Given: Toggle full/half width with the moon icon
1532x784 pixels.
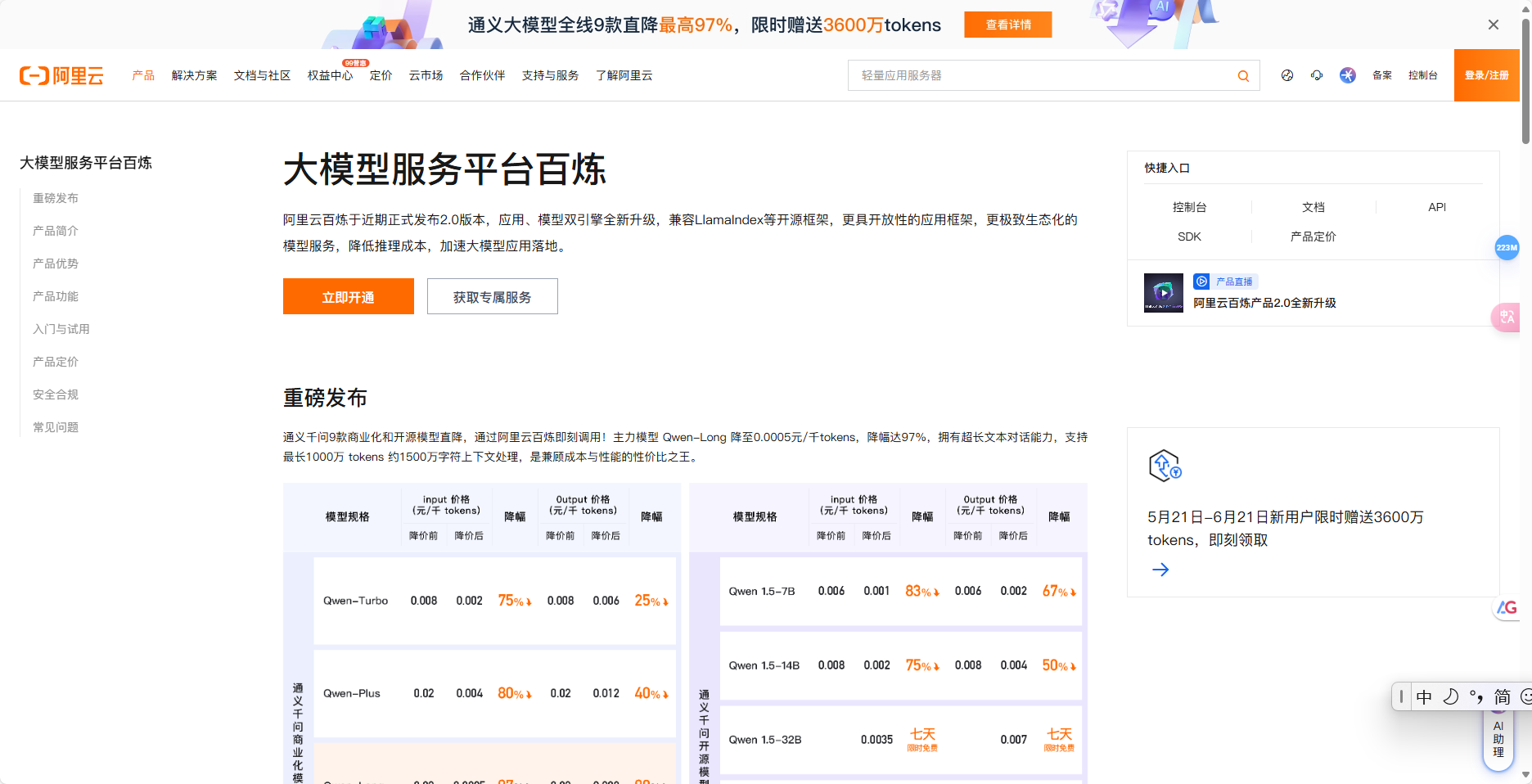Looking at the screenshot, I should (x=1450, y=696).
